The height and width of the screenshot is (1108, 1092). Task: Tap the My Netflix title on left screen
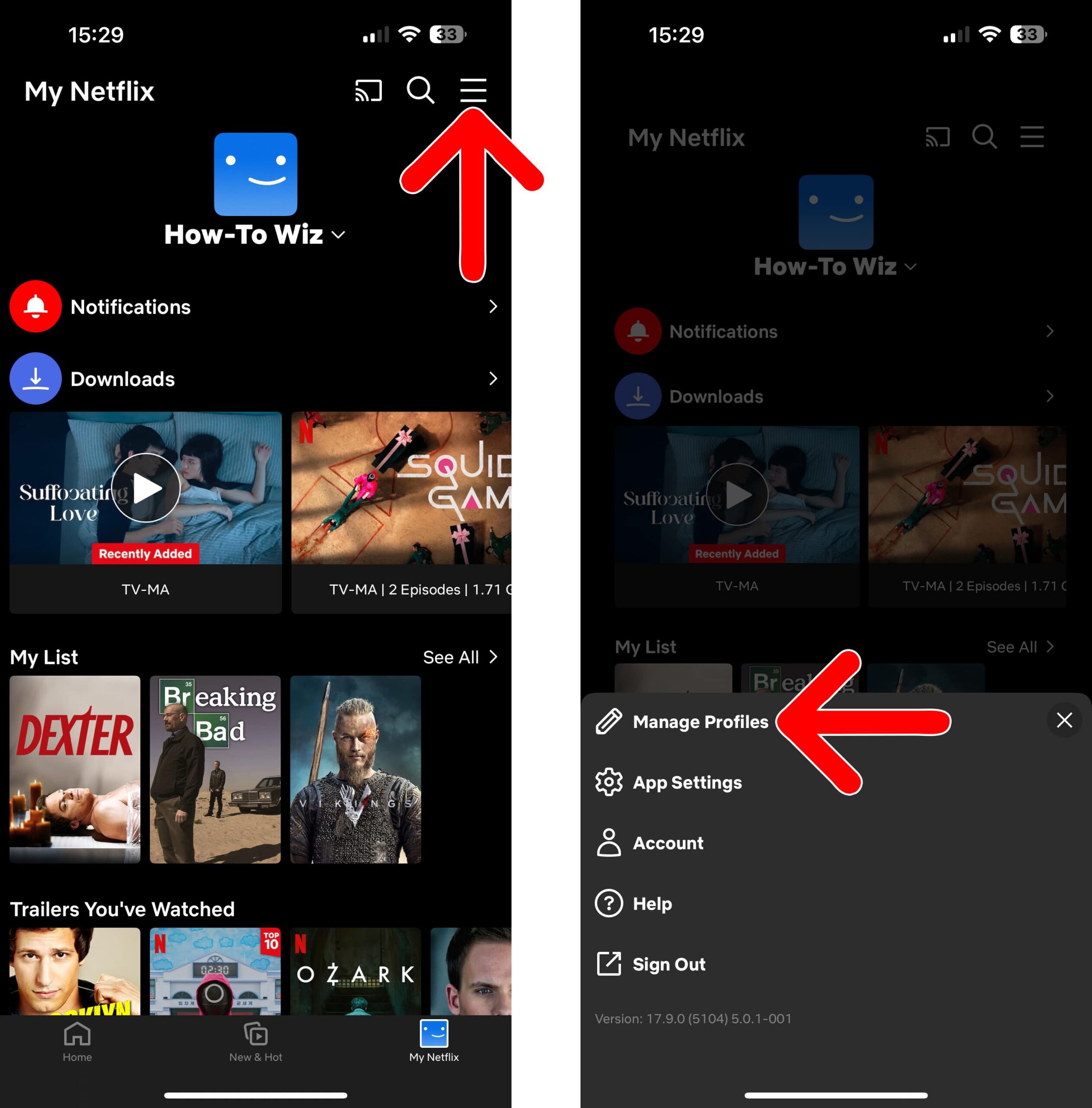90,92
